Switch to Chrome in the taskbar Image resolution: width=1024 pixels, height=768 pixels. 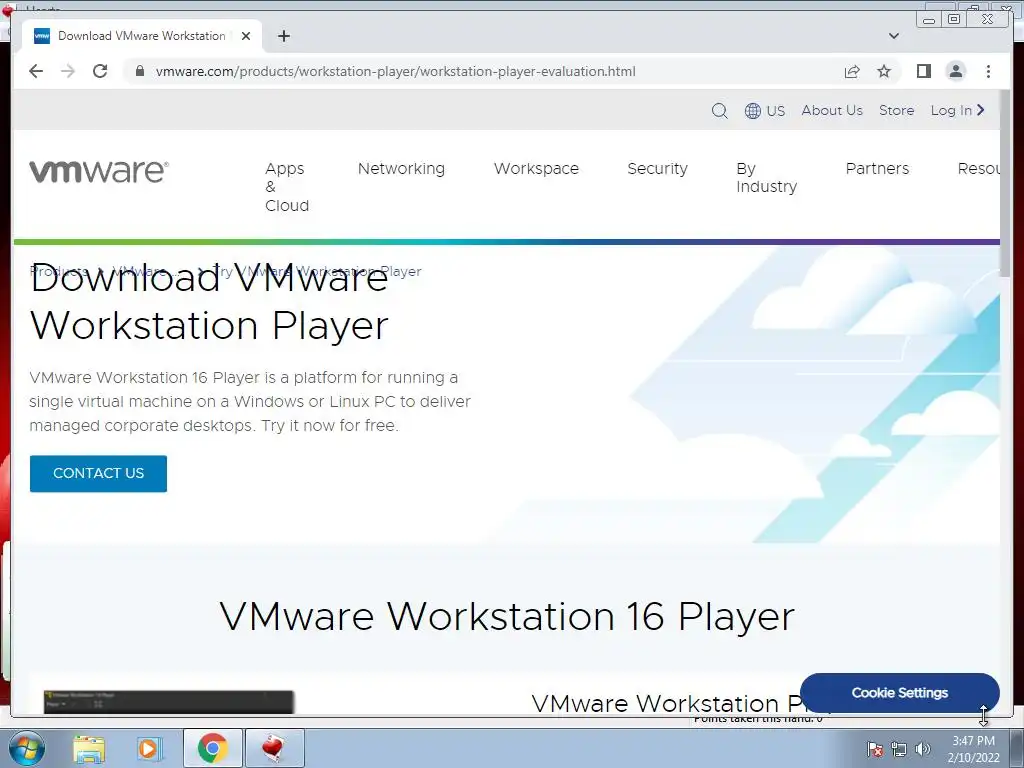pyautogui.click(x=213, y=748)
